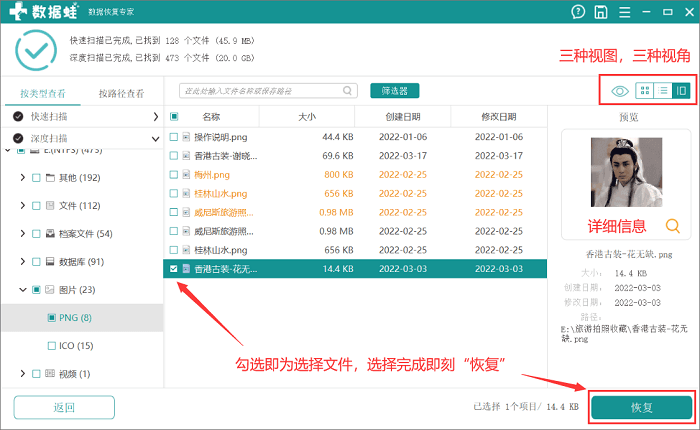Screen dimensions: 700x430
Task: Click the file icon of 操作说明.png
Action: [186, 137]
